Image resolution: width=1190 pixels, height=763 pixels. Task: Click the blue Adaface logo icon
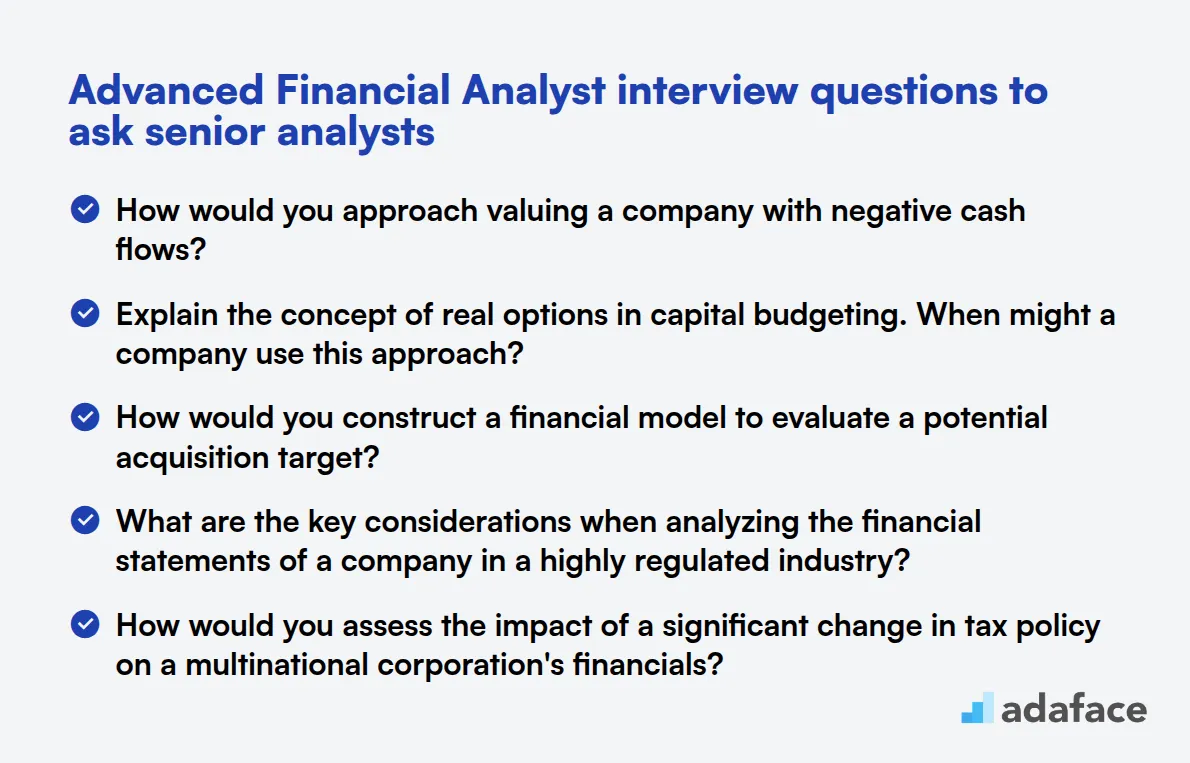tap(978, 708)
